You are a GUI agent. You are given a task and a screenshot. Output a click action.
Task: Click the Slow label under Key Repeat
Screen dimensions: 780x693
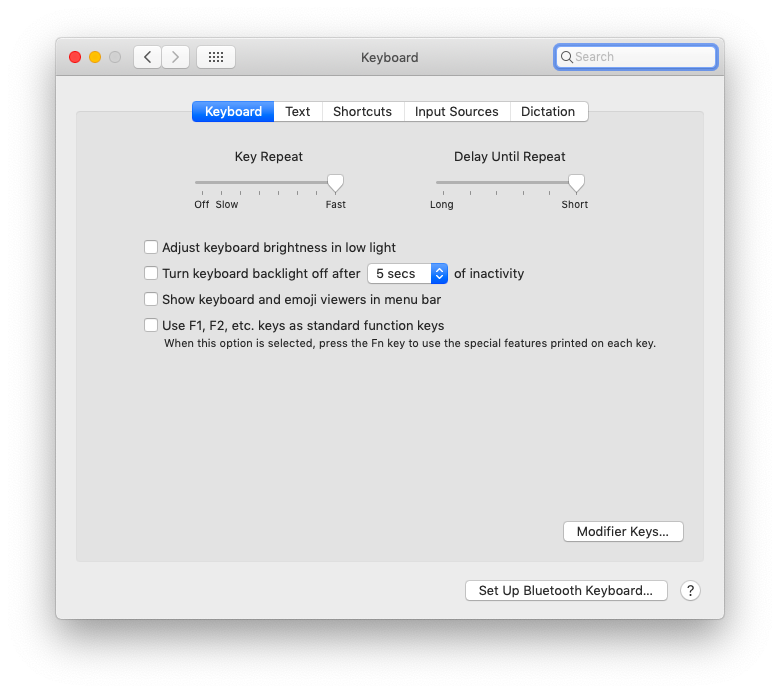pos(227,204)
